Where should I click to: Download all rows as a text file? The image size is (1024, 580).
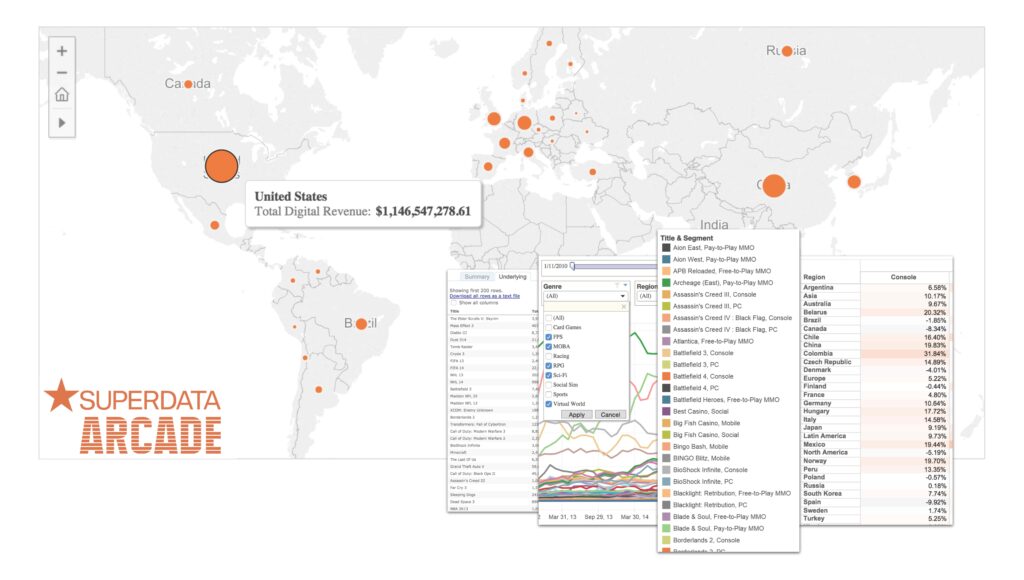[x=485, y=296]
